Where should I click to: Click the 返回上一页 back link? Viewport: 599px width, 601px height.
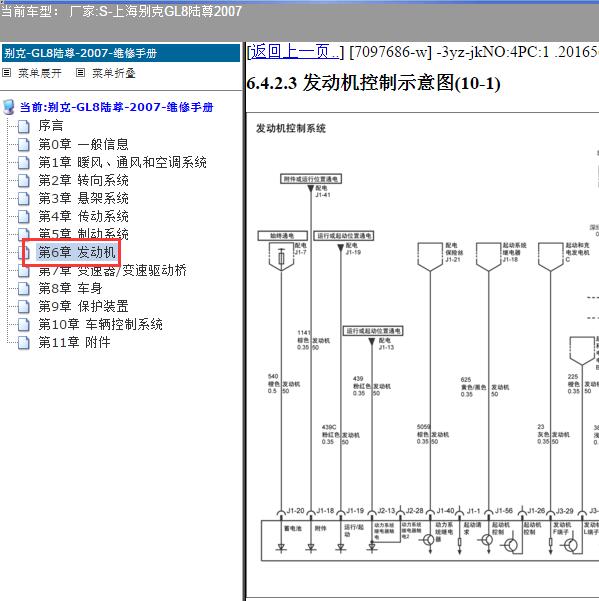point(295,51)
